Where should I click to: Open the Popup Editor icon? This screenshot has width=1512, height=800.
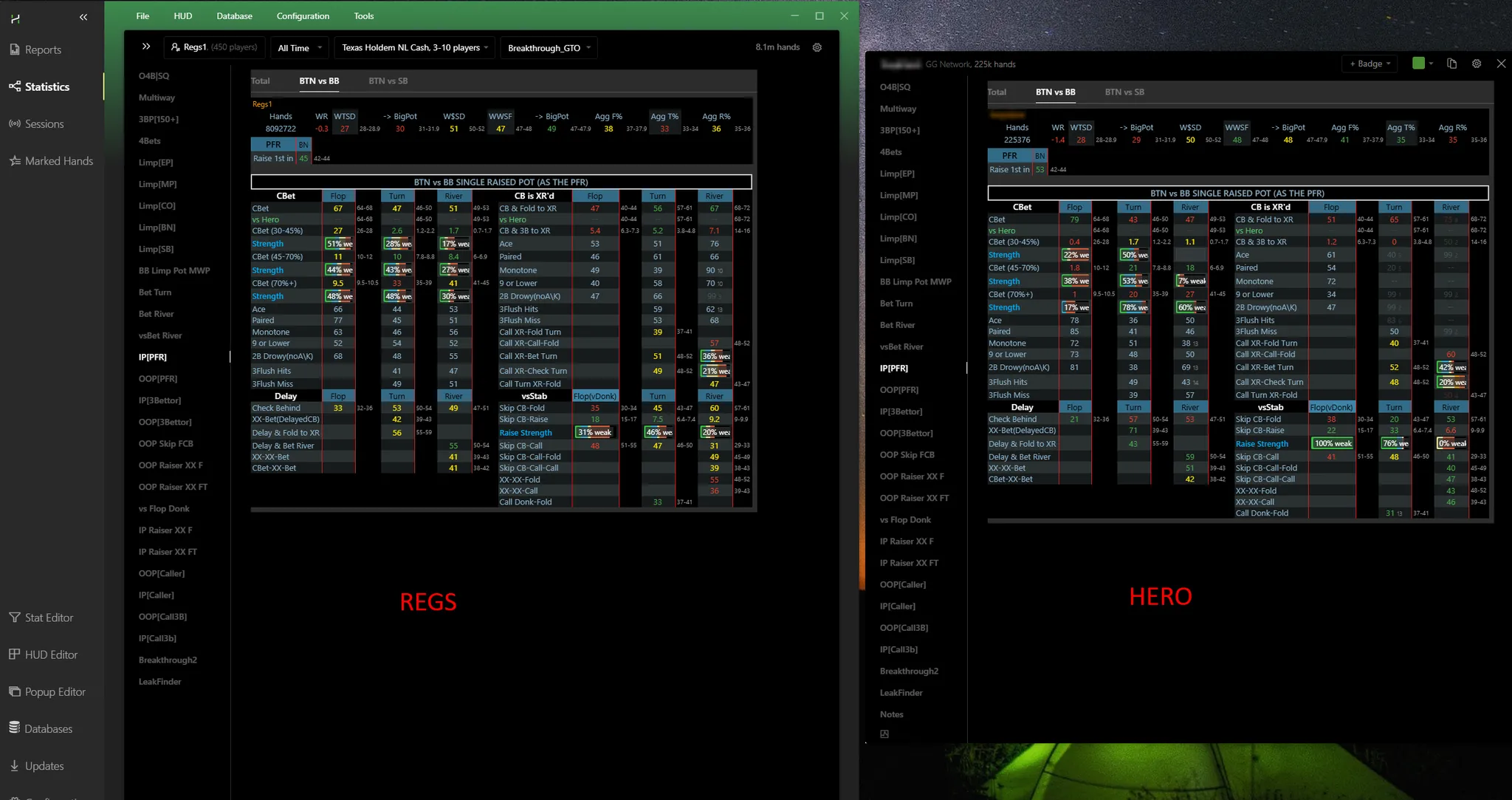coord(15,691)
